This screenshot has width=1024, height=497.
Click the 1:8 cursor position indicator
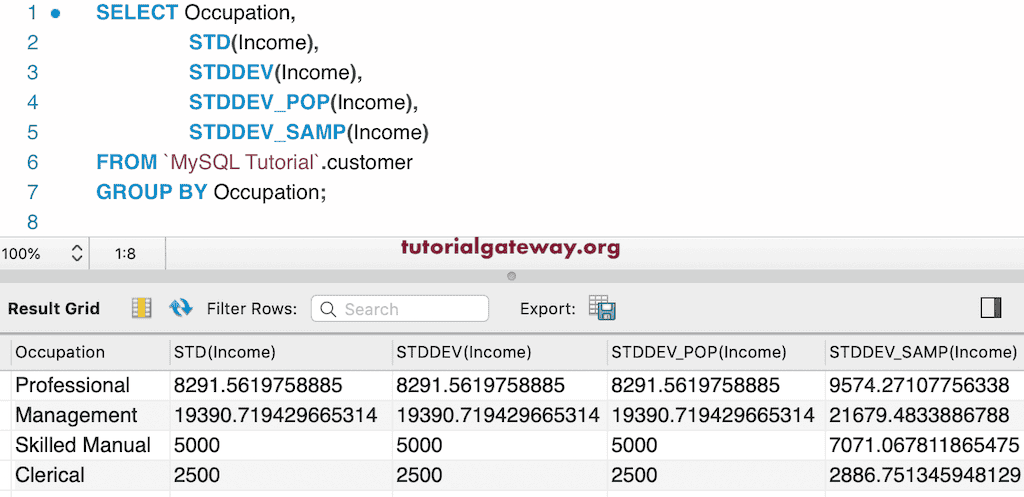[125, 253]
